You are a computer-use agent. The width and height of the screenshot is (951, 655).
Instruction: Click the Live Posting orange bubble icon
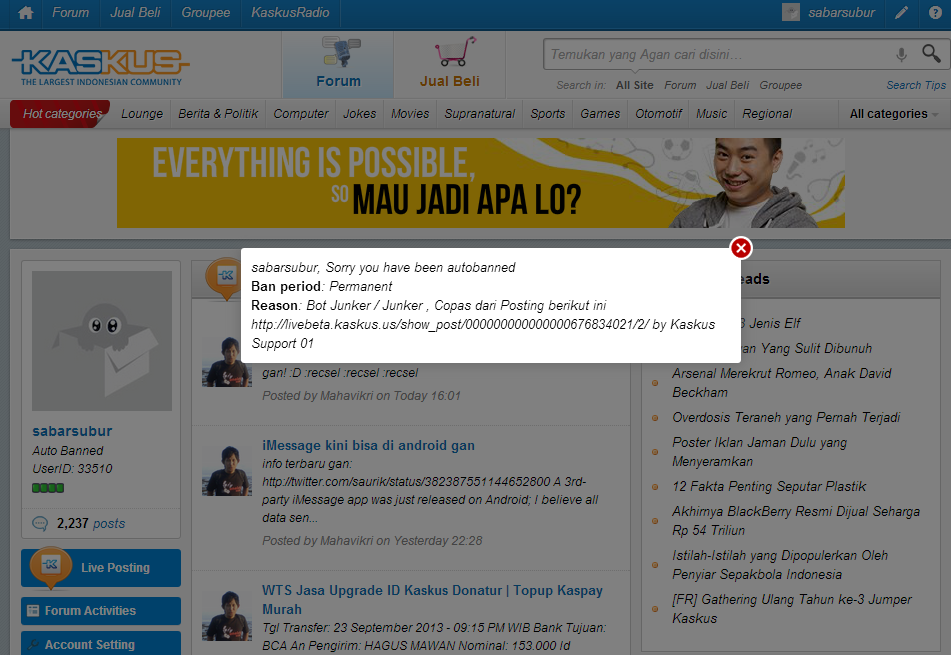(51, 568)
